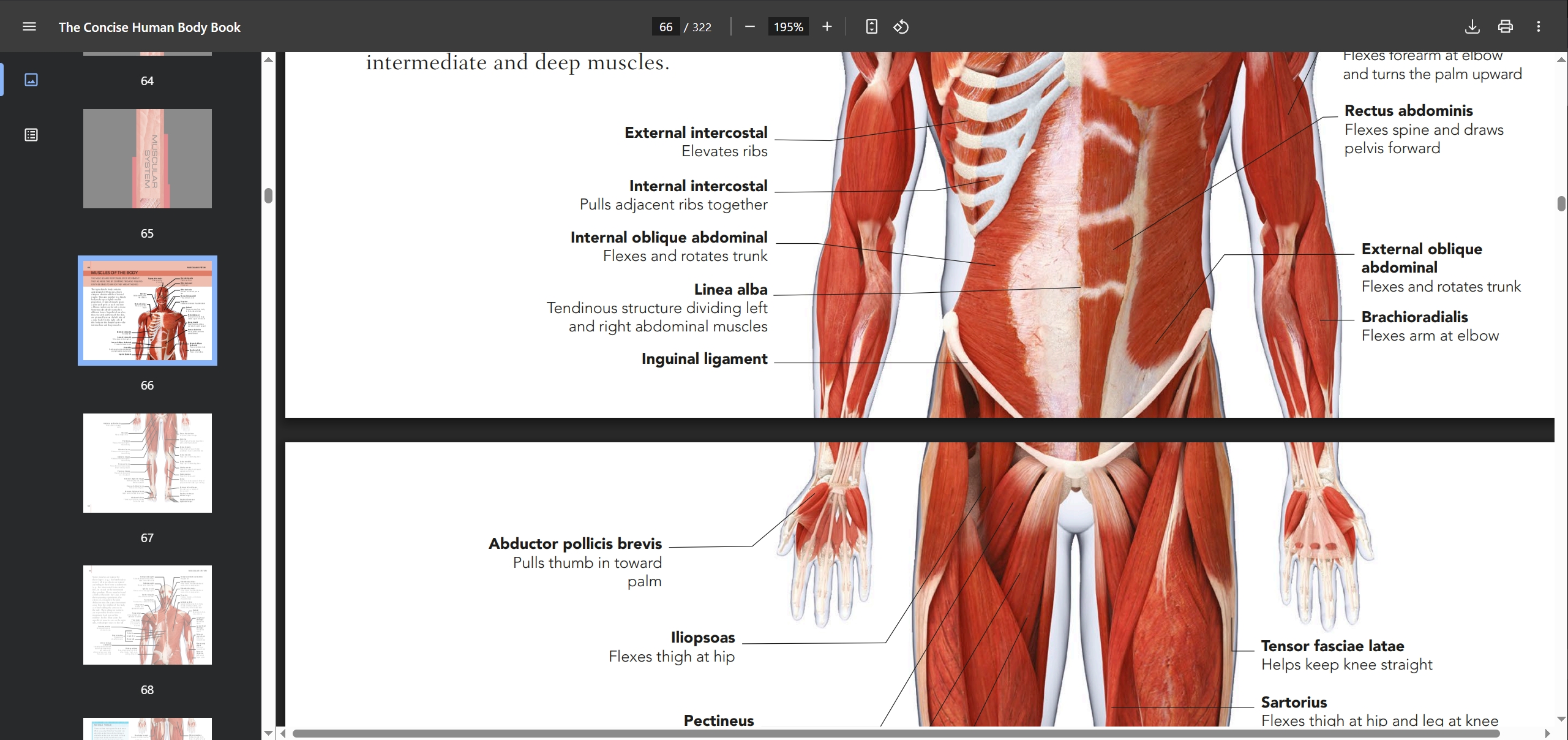Show the thumbnails view in sidebar
1568x740 pixels.
pos(31,80)
